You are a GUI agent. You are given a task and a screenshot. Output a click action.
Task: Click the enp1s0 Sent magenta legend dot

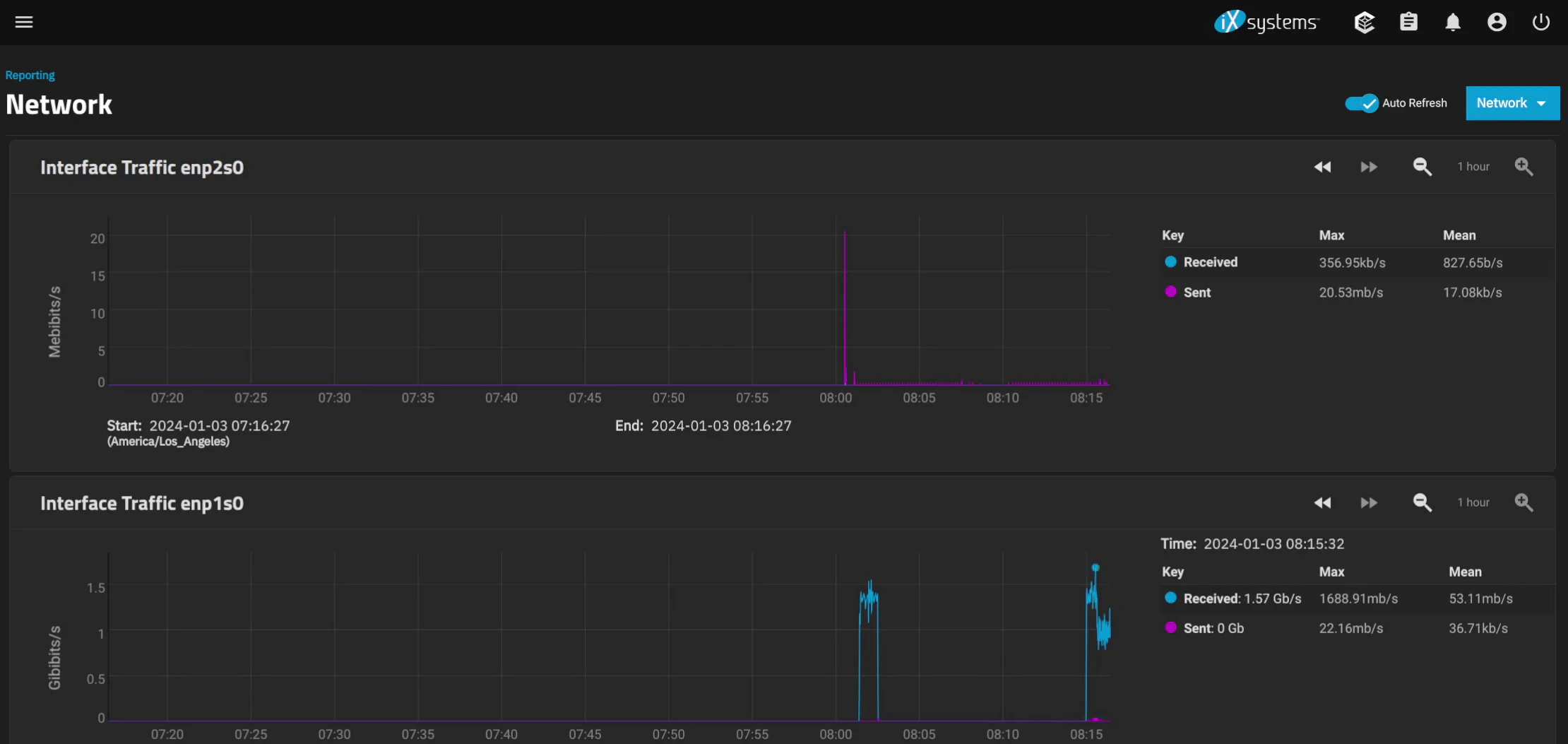click(1170, 627)
